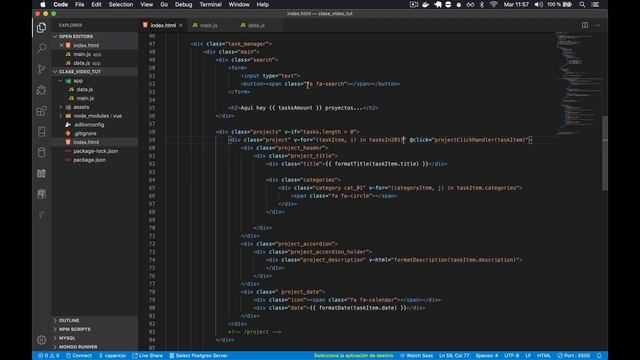Open macOS notification center icon
Viewport: 640px width, 360px height.
click(595, 4)
